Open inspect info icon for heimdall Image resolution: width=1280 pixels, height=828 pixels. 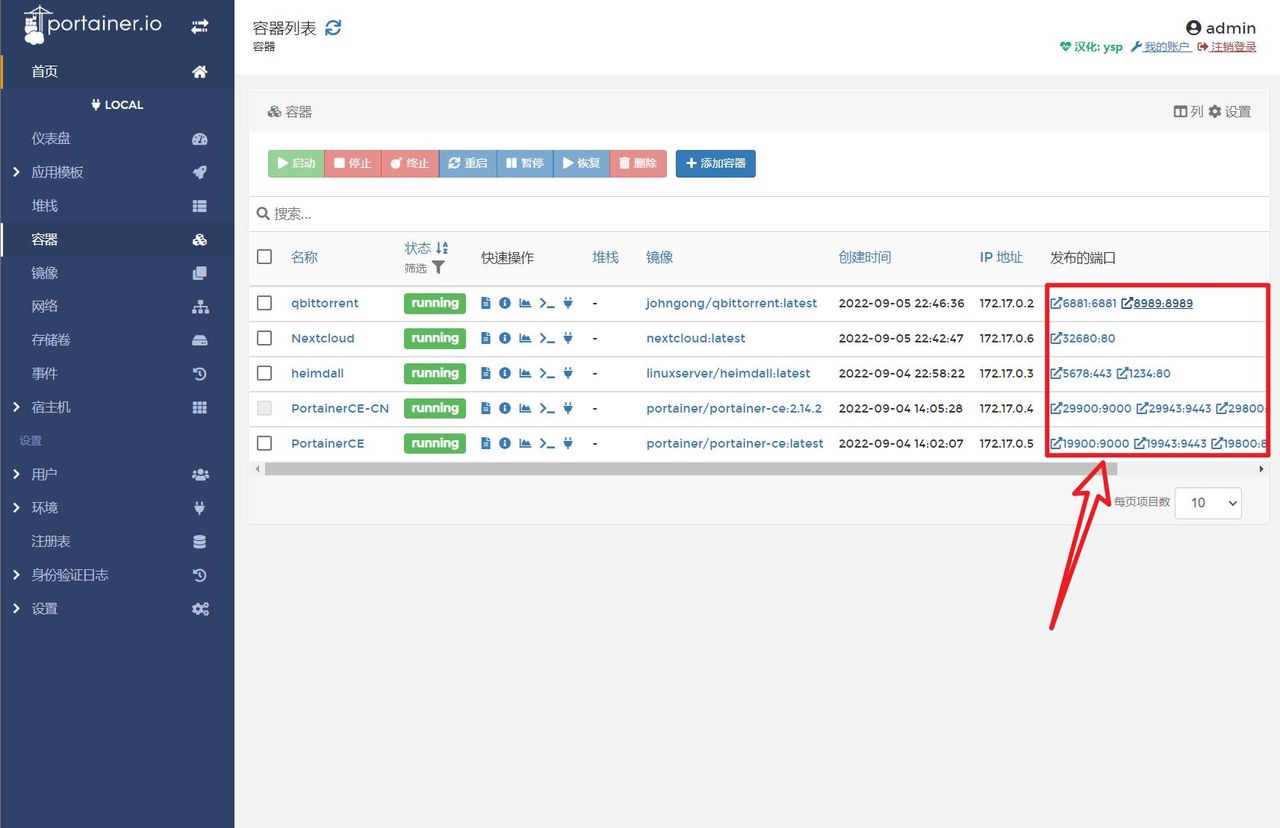click(x=505, y=373)
